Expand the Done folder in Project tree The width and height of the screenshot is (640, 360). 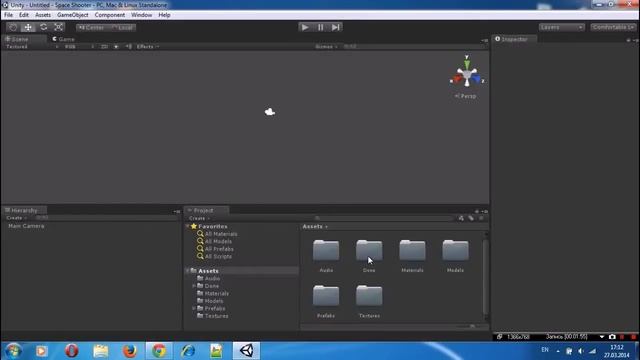[194, 286]
